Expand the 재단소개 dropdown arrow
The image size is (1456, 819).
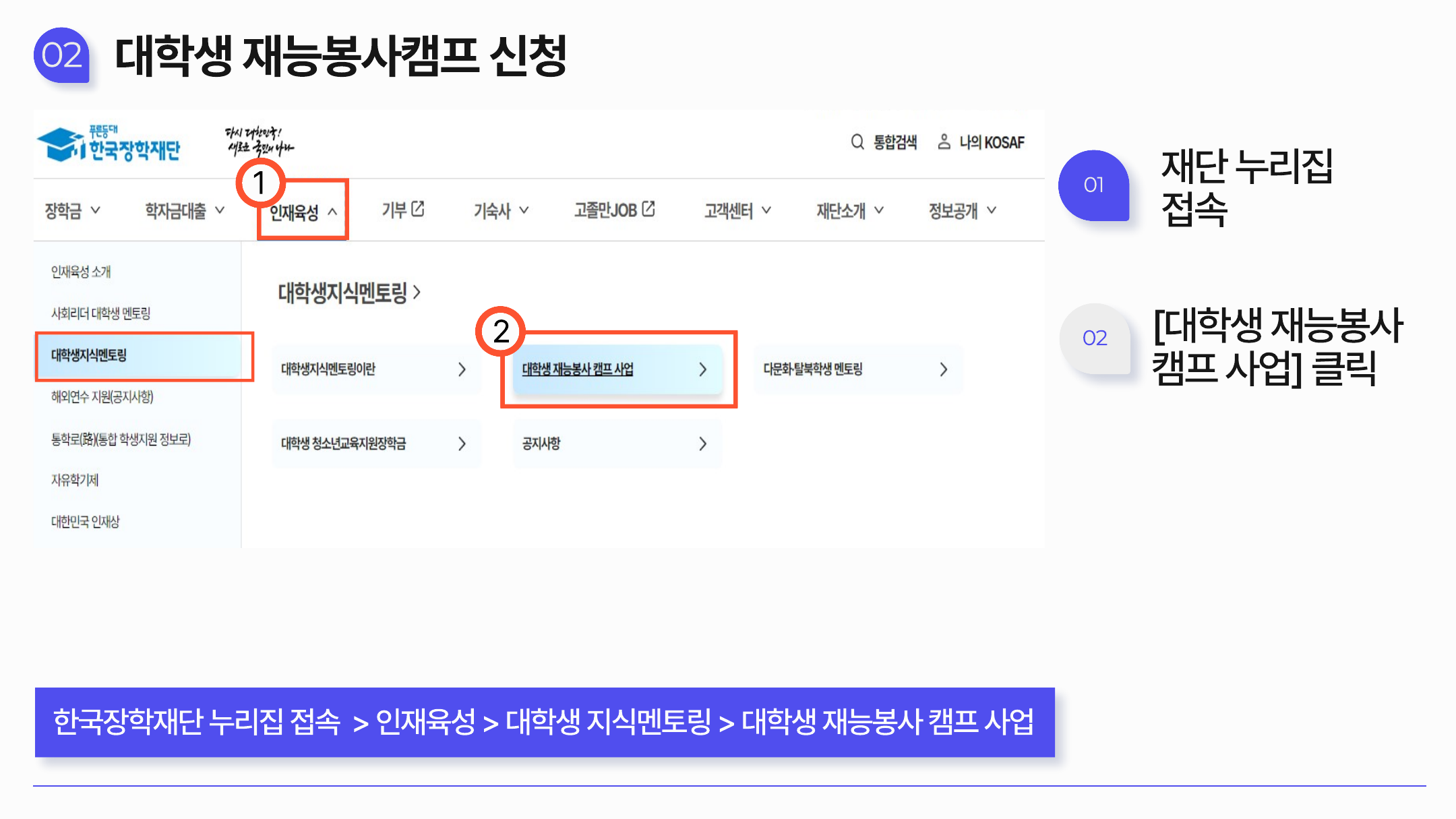click(x=878, y=210)
